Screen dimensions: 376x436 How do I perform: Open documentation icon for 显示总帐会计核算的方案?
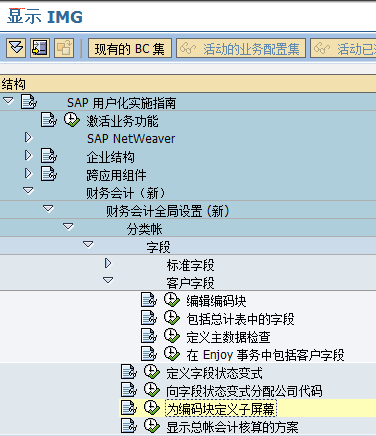[129, 426]
